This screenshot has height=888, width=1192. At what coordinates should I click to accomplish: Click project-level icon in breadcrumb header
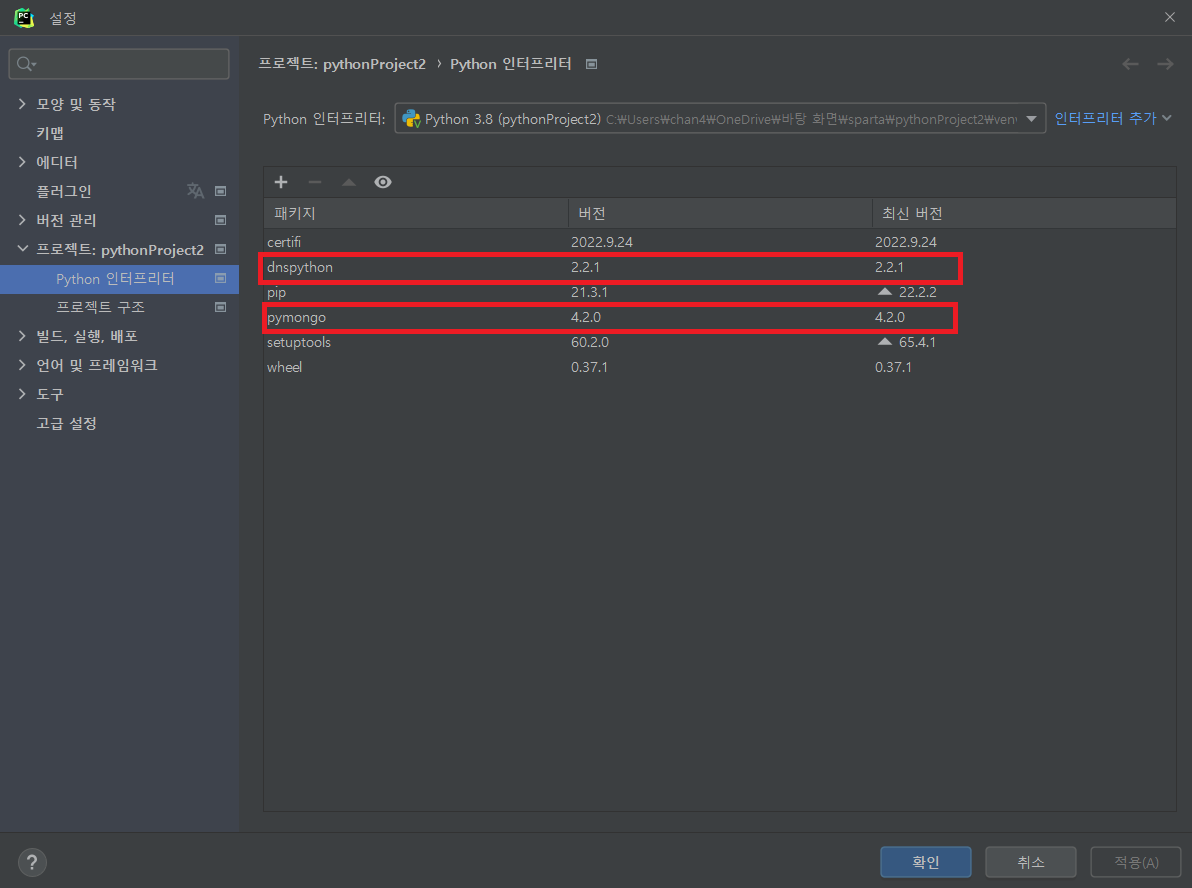[591, 64]
